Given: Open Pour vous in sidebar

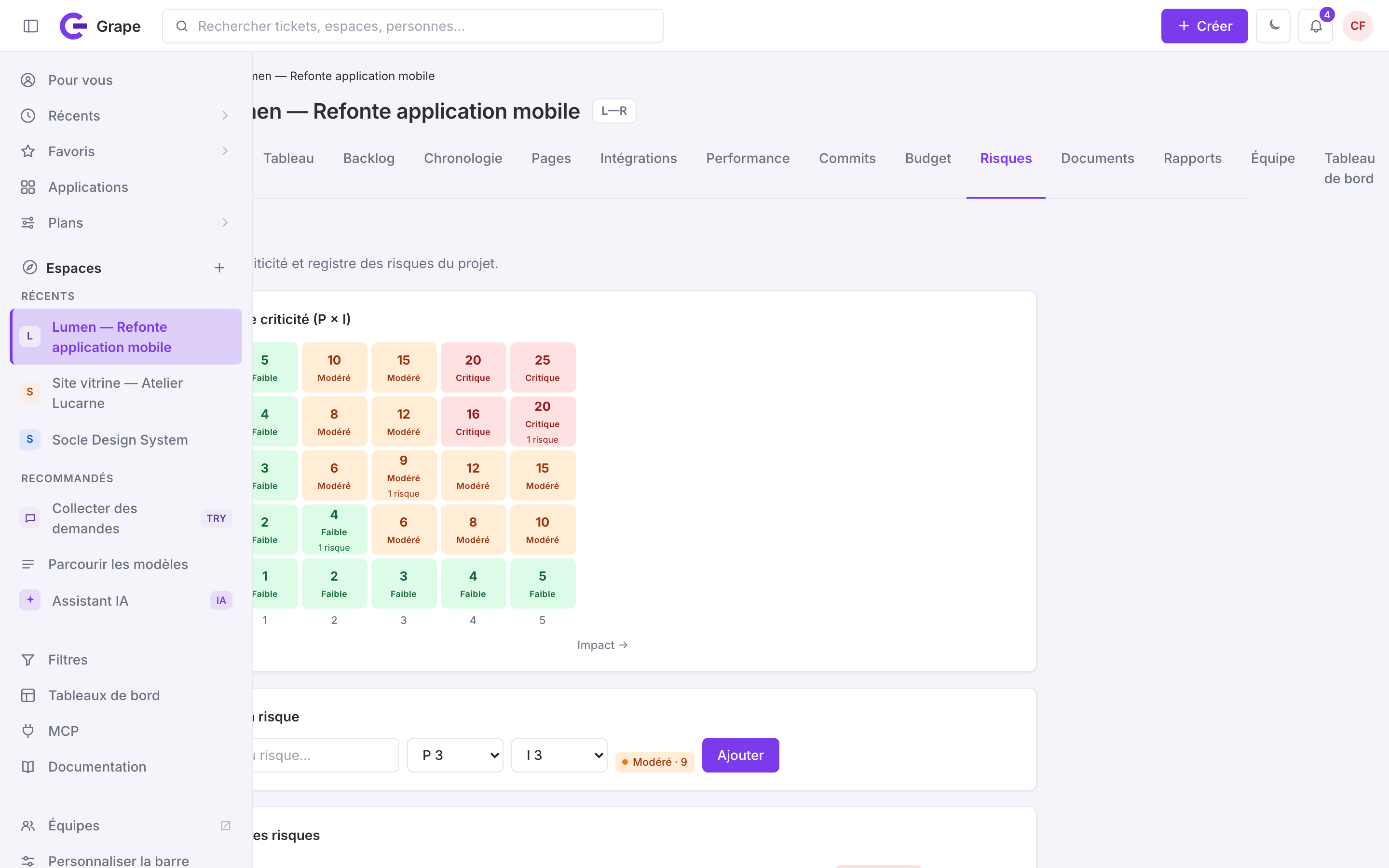Looking at the screenshot, I should 126,80.
